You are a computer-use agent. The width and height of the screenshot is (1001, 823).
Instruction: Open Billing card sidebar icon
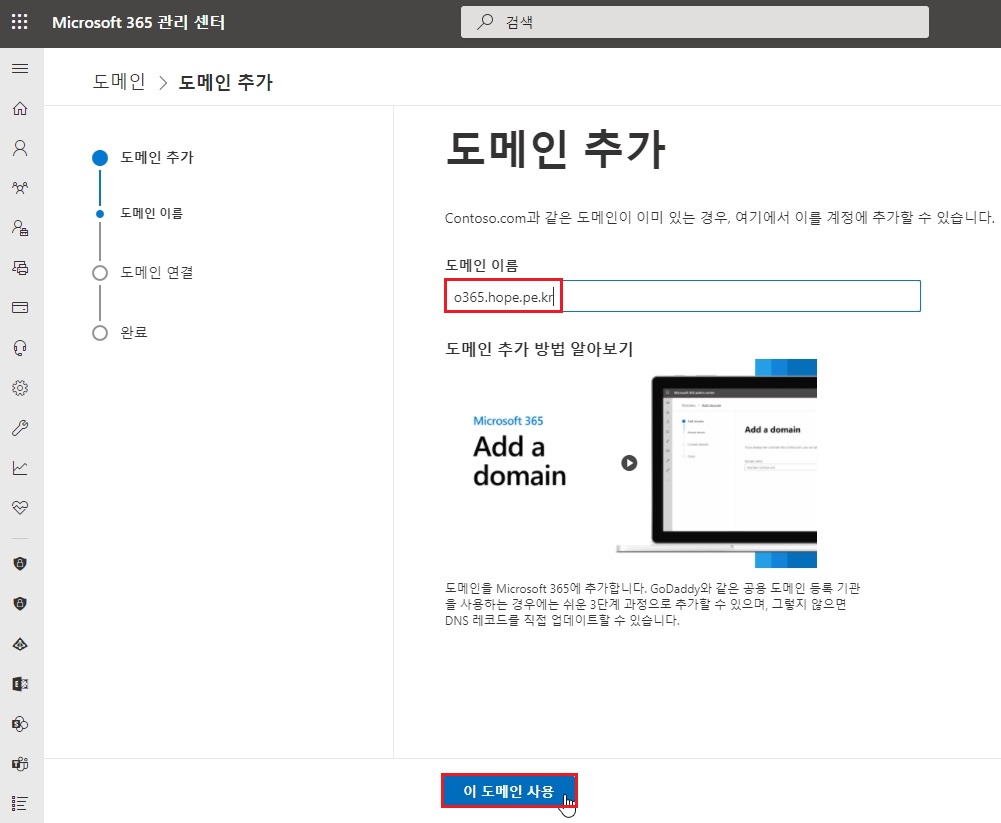[x=20, y=308]
